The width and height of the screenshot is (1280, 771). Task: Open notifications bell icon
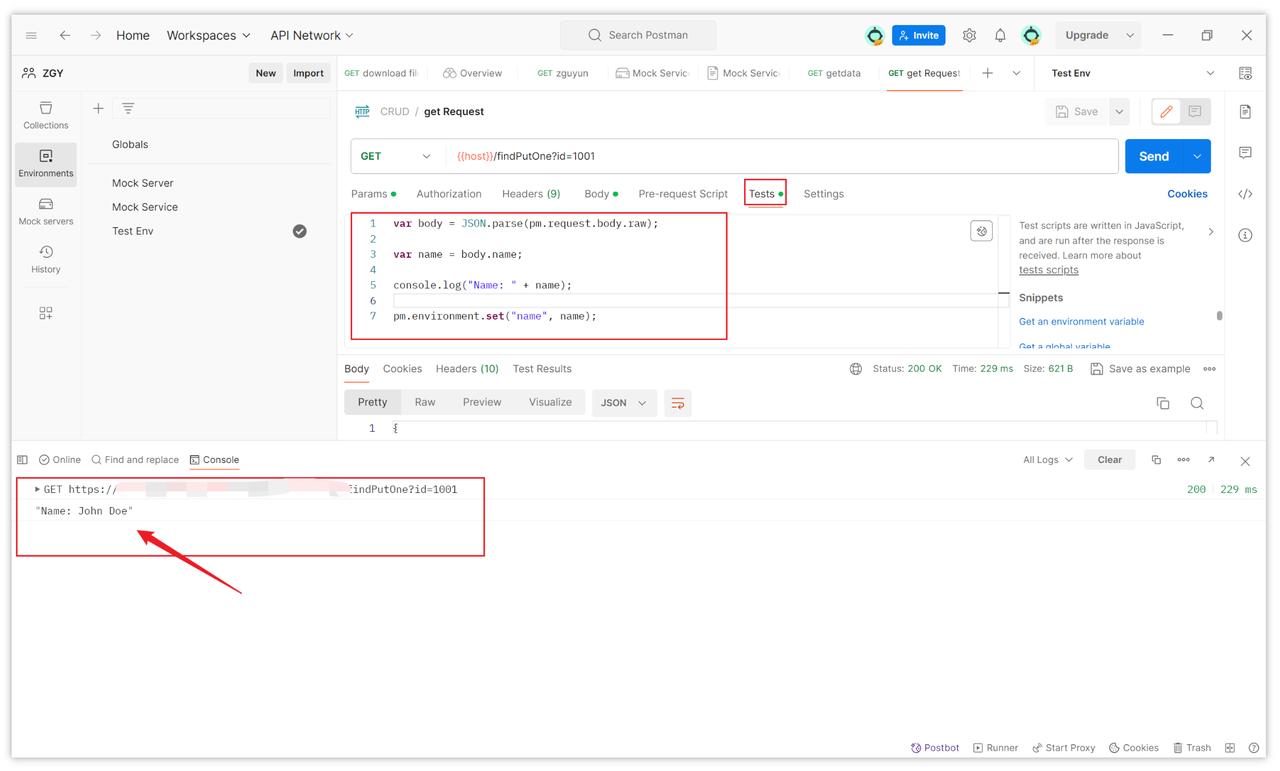coord(1000,35)
